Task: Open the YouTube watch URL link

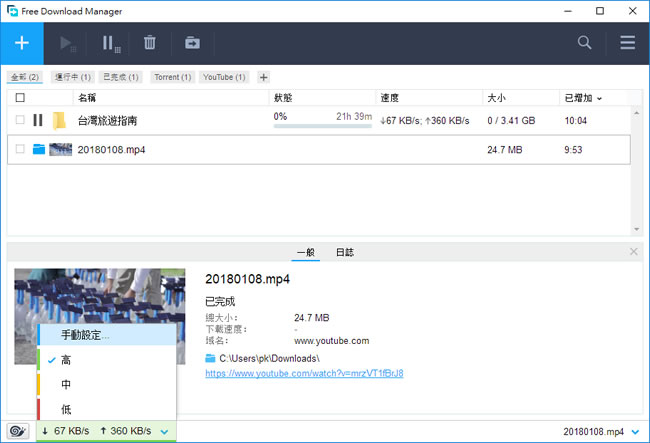Action: 304,373
